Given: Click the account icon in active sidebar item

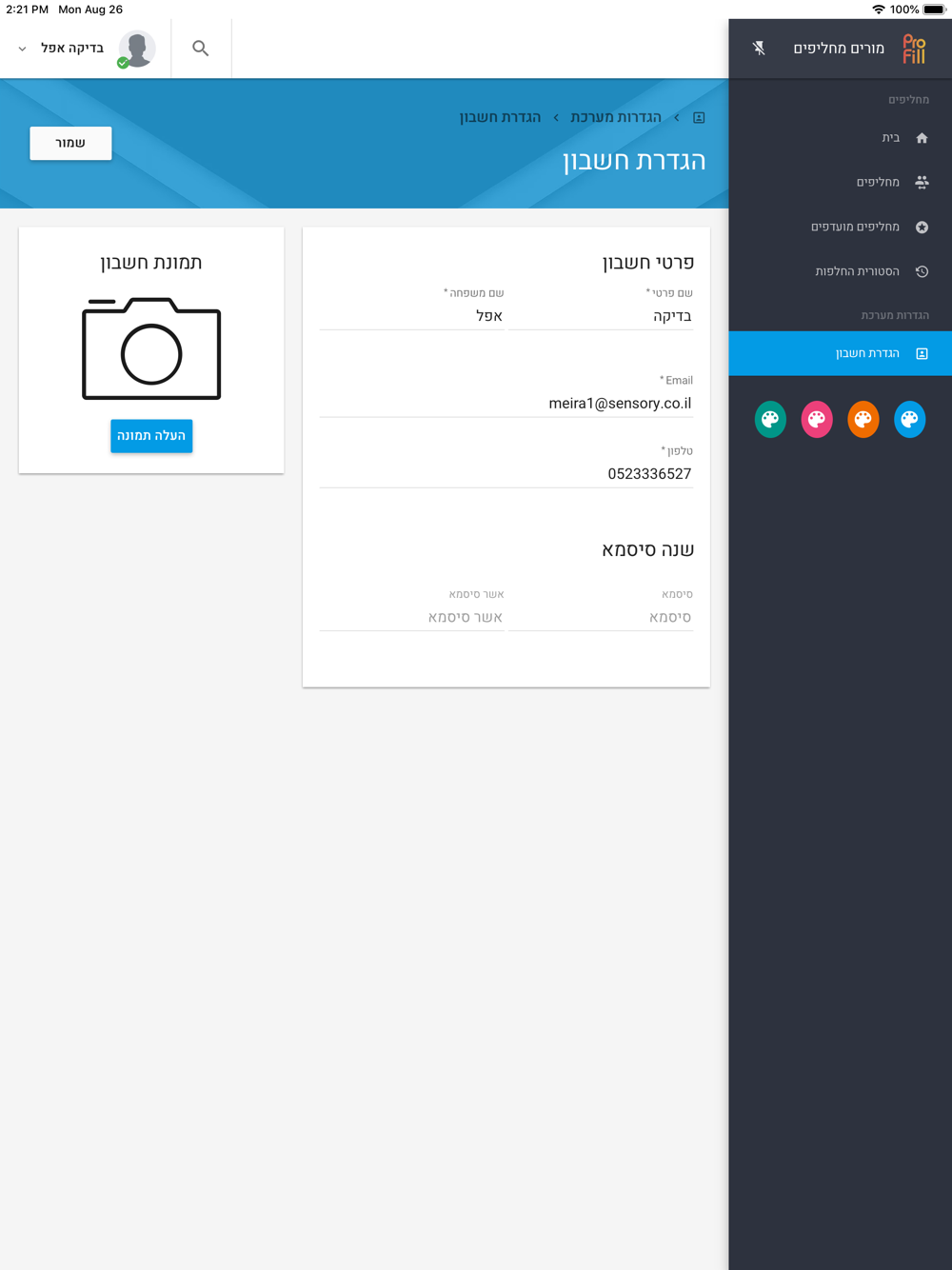Looking at the screenshot, I should coord(922,353).
